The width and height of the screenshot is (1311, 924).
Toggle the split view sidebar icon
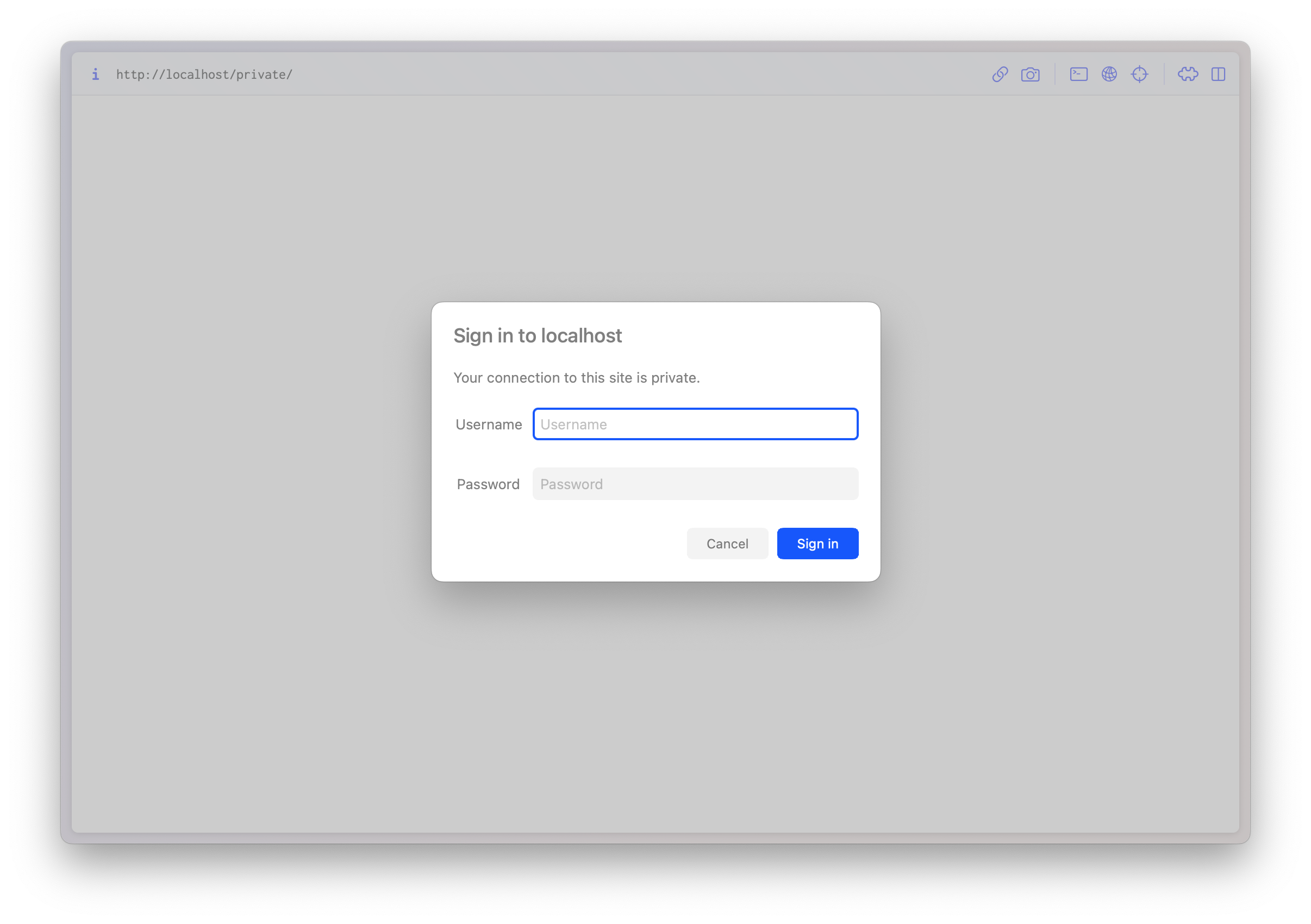(1218, 74)
